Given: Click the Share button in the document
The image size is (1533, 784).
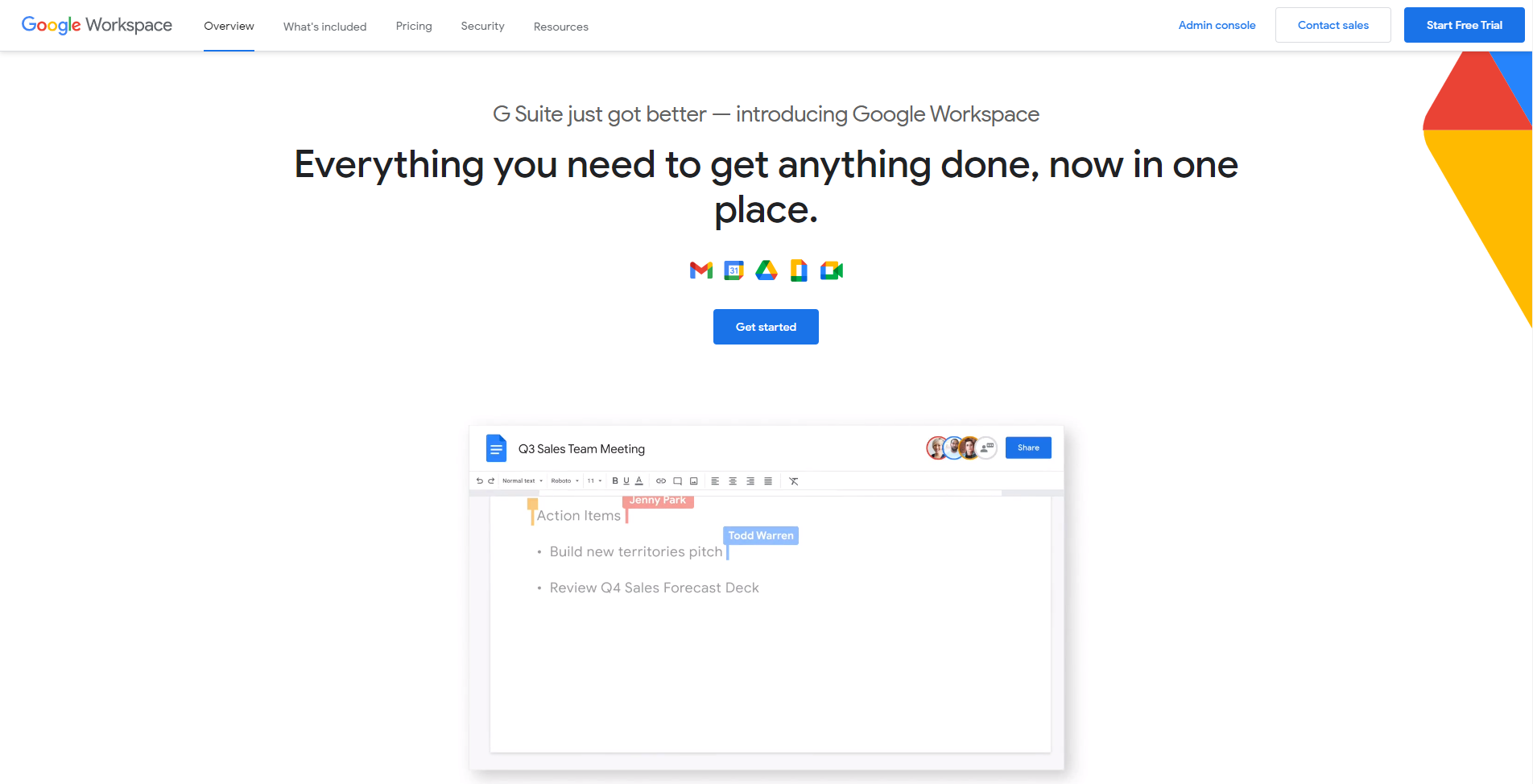Looking at the screenshot, I should (1028, 448).
